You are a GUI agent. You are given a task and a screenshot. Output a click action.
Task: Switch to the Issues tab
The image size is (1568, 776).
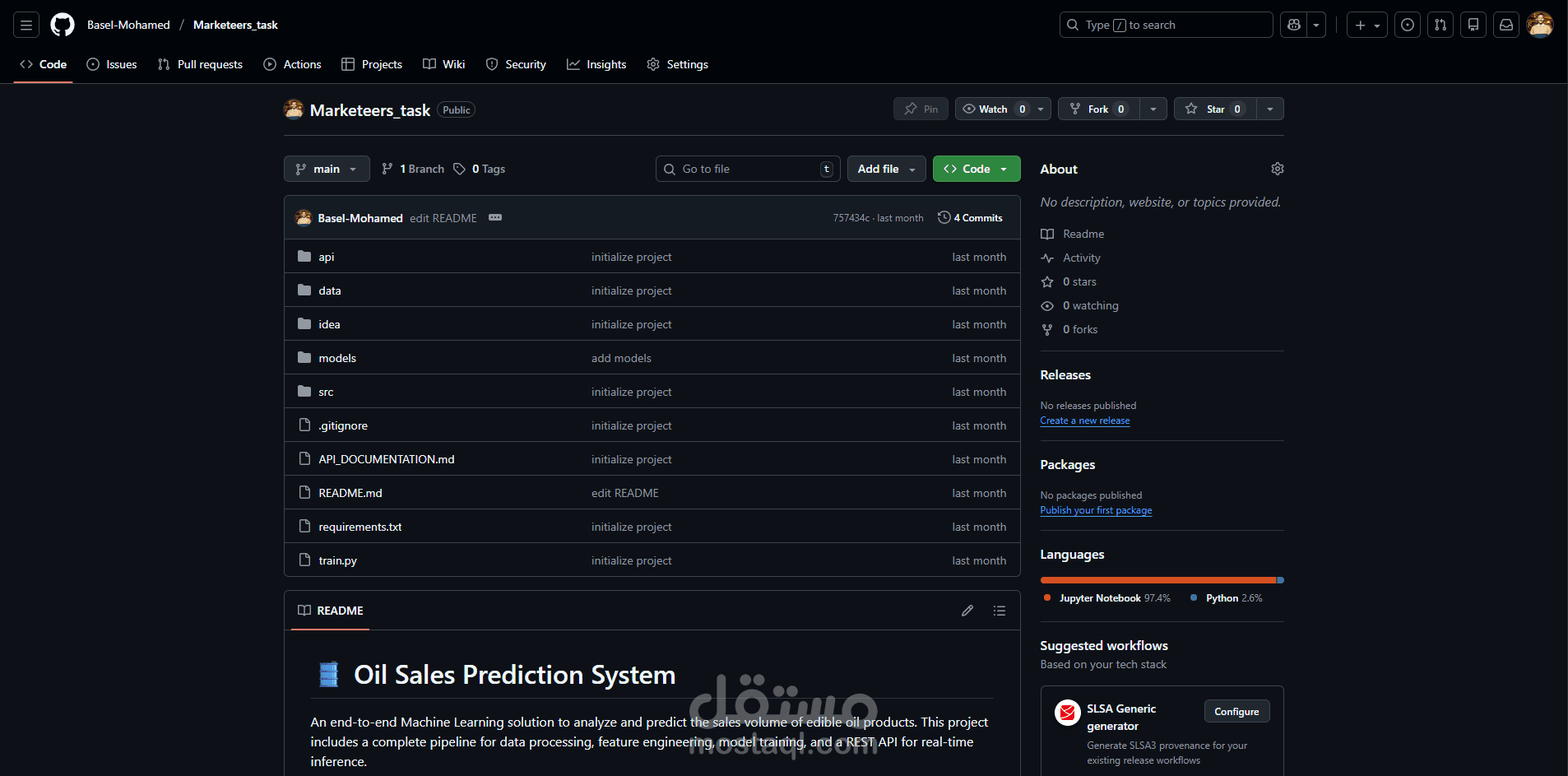tap(112, 64)
